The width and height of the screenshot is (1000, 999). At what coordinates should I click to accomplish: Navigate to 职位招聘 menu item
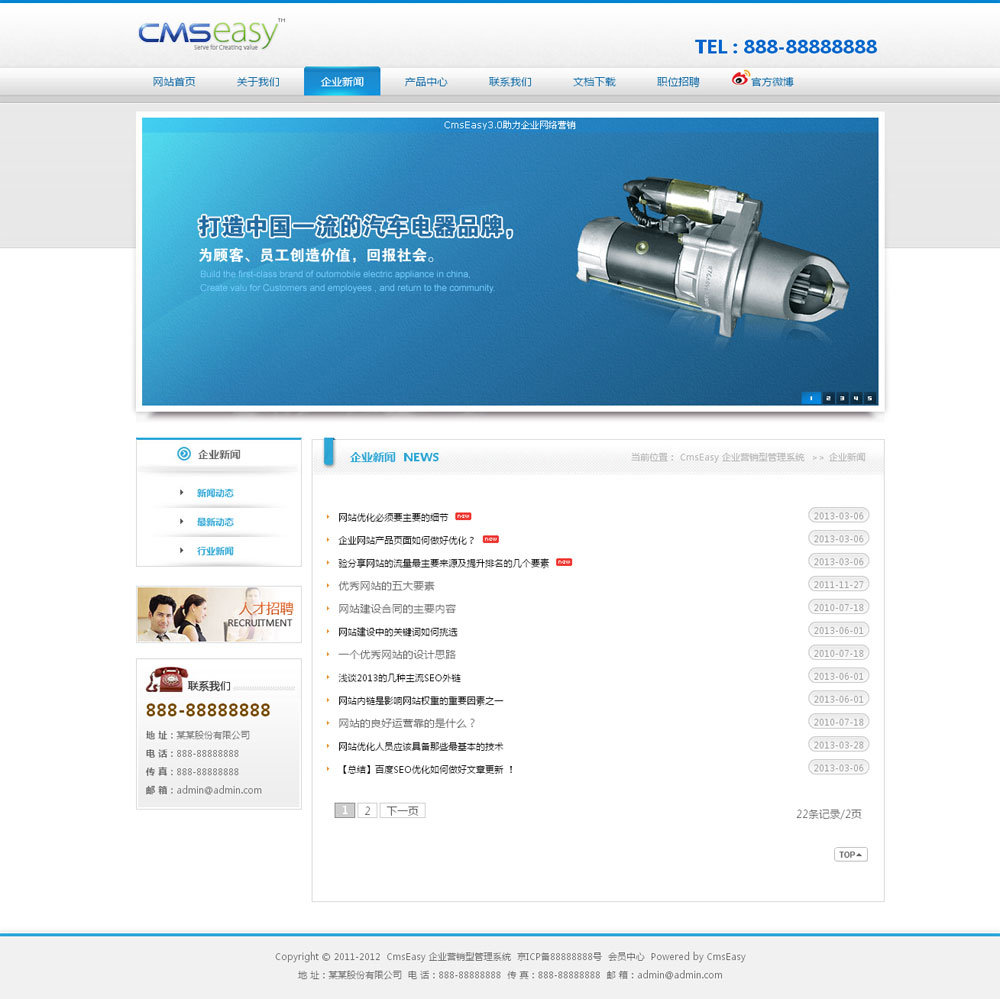pyautogui.click(x=678, y=82)
